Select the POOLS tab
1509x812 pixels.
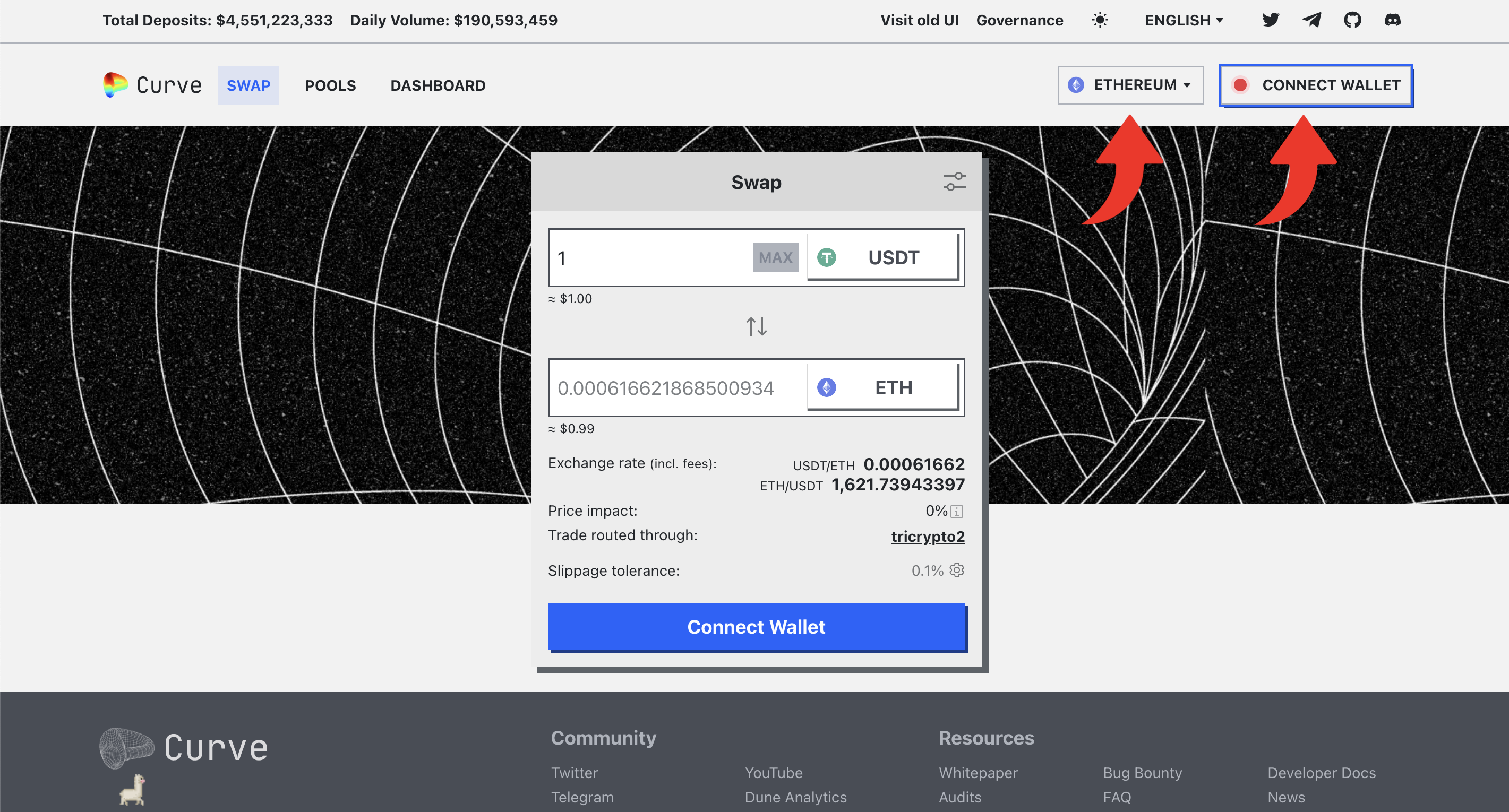(330, 85)
